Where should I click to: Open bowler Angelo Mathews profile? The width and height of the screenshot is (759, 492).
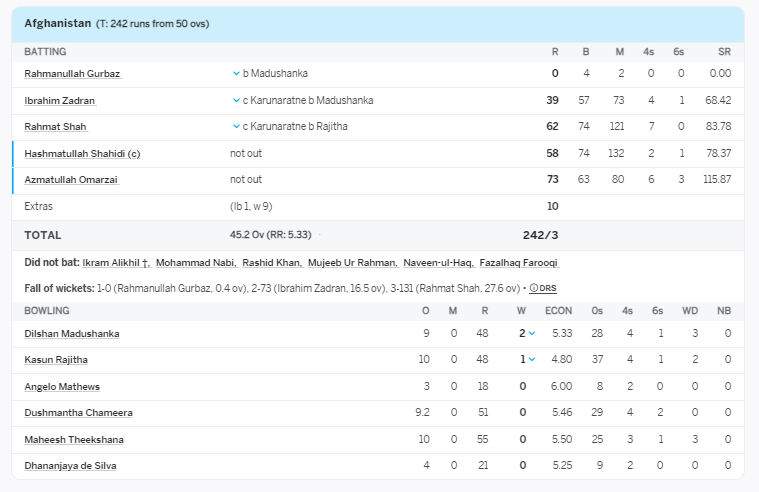tap(62, 387)
